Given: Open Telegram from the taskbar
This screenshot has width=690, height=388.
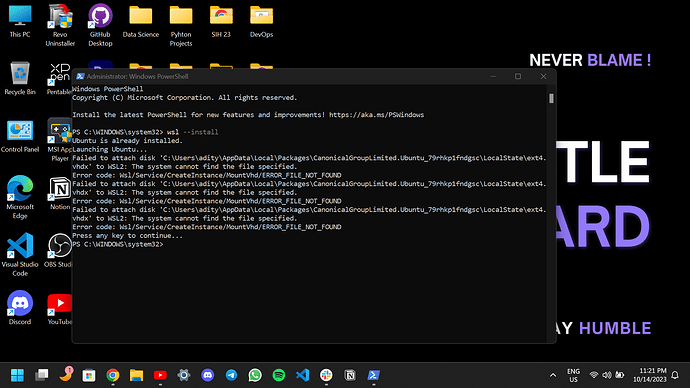Looking at the screenshot, I should [231, 375].
